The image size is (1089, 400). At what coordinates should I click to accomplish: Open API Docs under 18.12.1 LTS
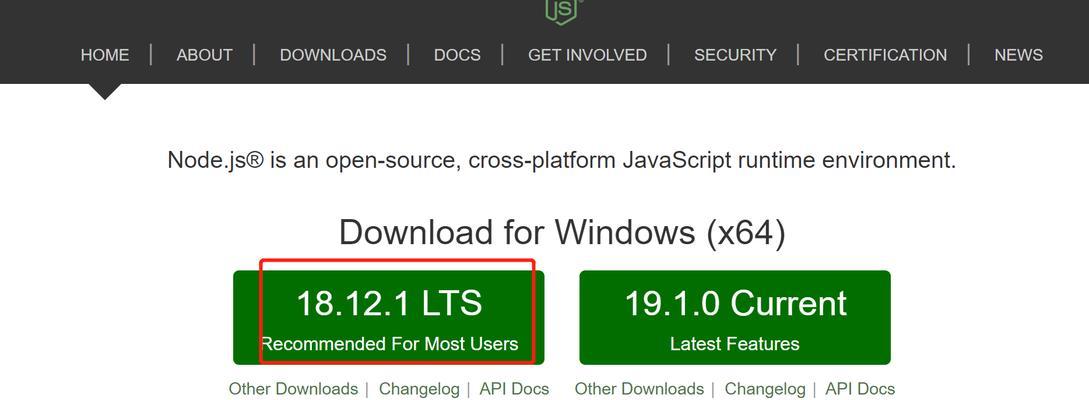tap(514, 389)
